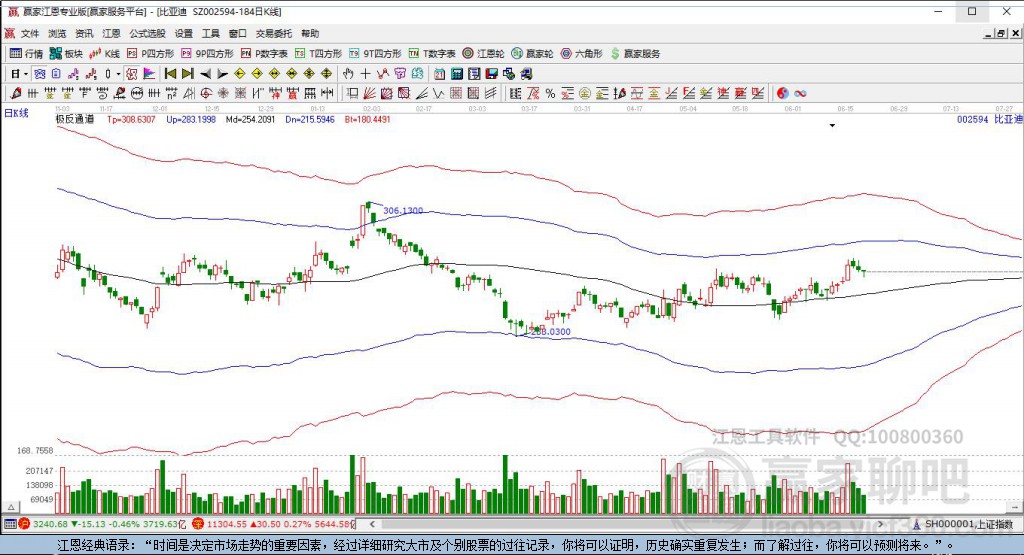The width and height of the screenshot is (1024, 555).
Task: Open 赢家服务 from toolbar
Action: click(x=635, y=54)
